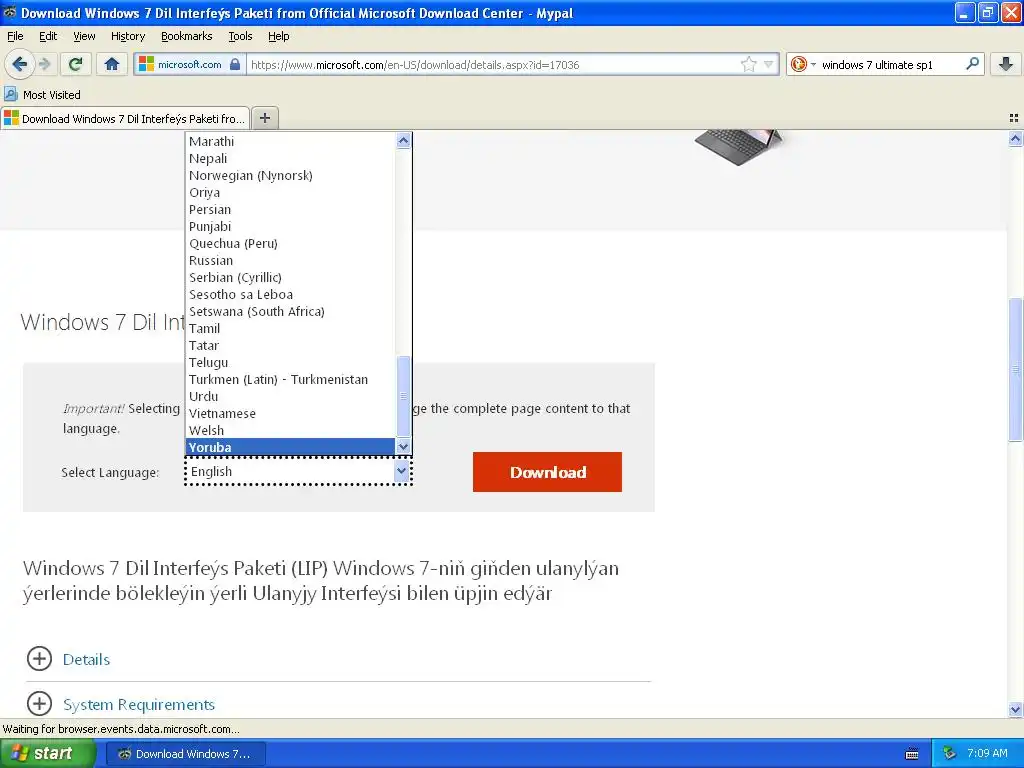Viewport: 1024px width, 768px height.
Task: Select Punjabi in the dropdown list
Action: point(291,226)
